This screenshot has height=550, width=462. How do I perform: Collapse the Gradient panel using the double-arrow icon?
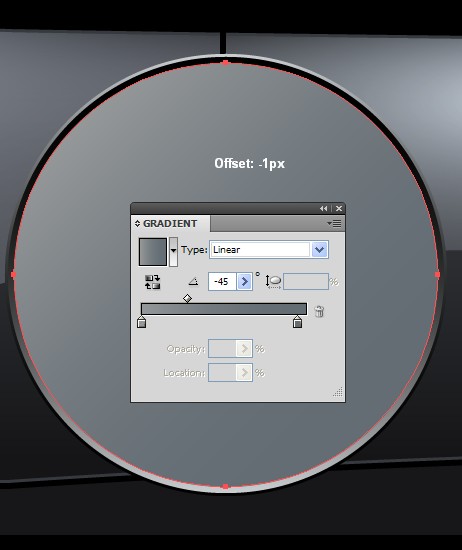pos(323,209)
